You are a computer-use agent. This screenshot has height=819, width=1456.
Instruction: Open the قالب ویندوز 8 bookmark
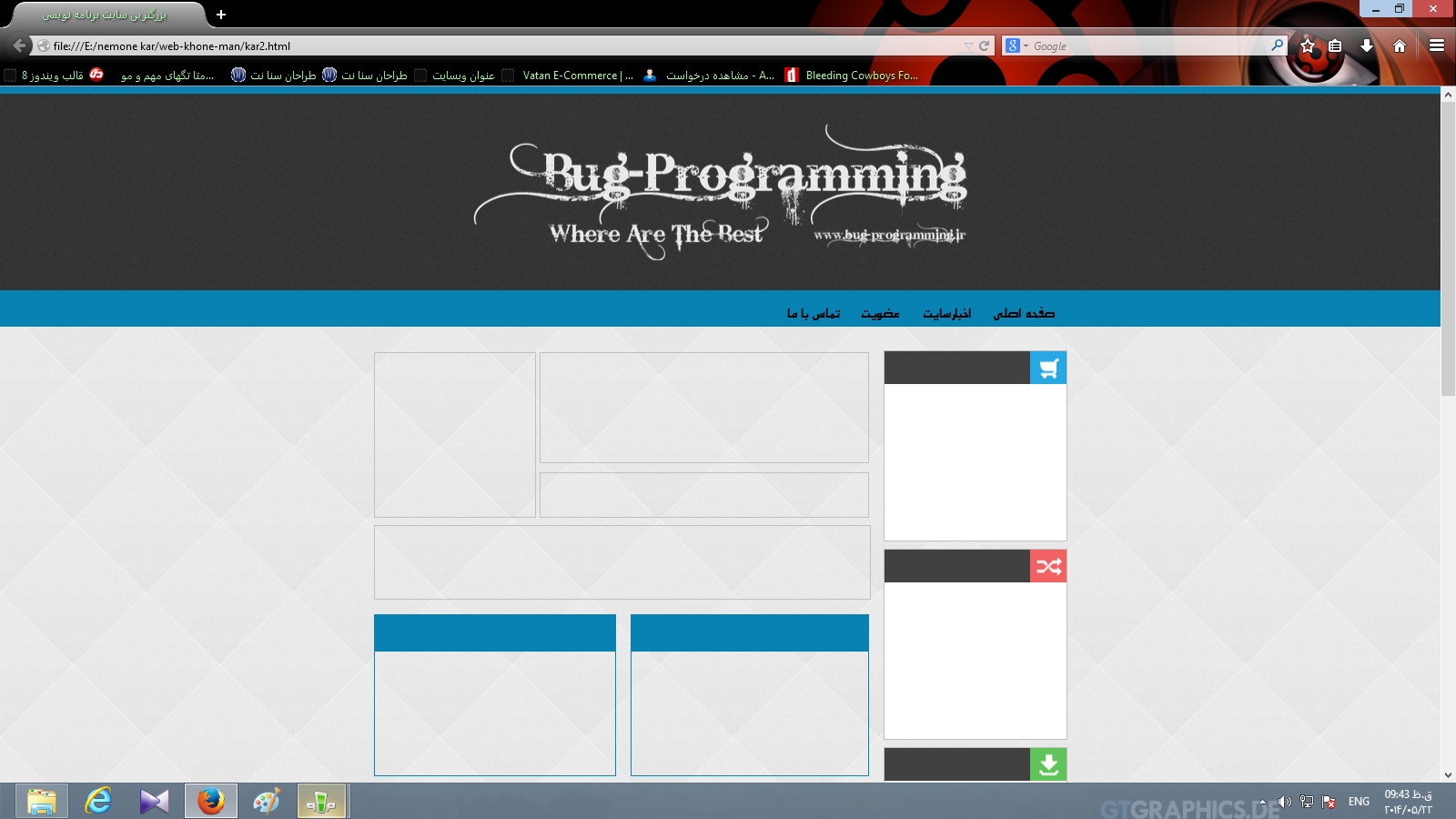[54, 76]
